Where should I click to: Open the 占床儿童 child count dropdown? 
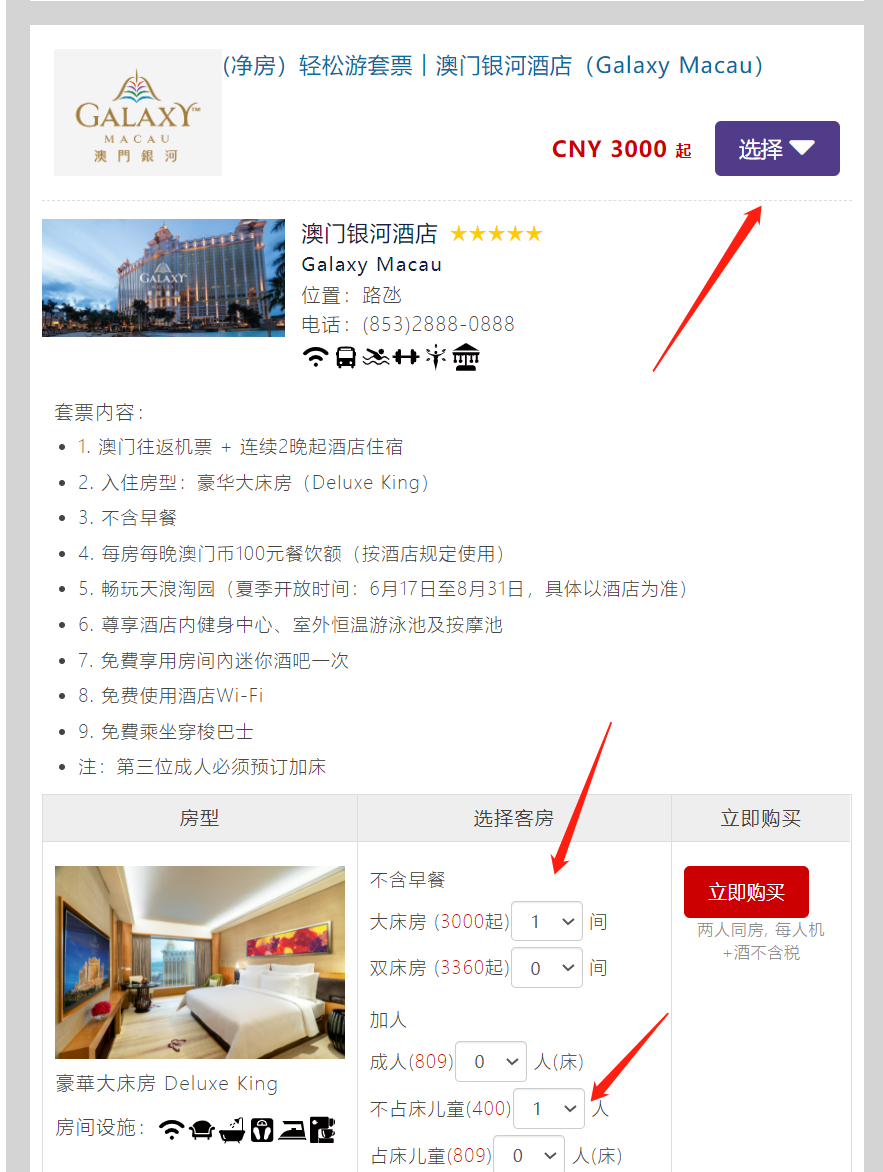tap(529, 1155)
